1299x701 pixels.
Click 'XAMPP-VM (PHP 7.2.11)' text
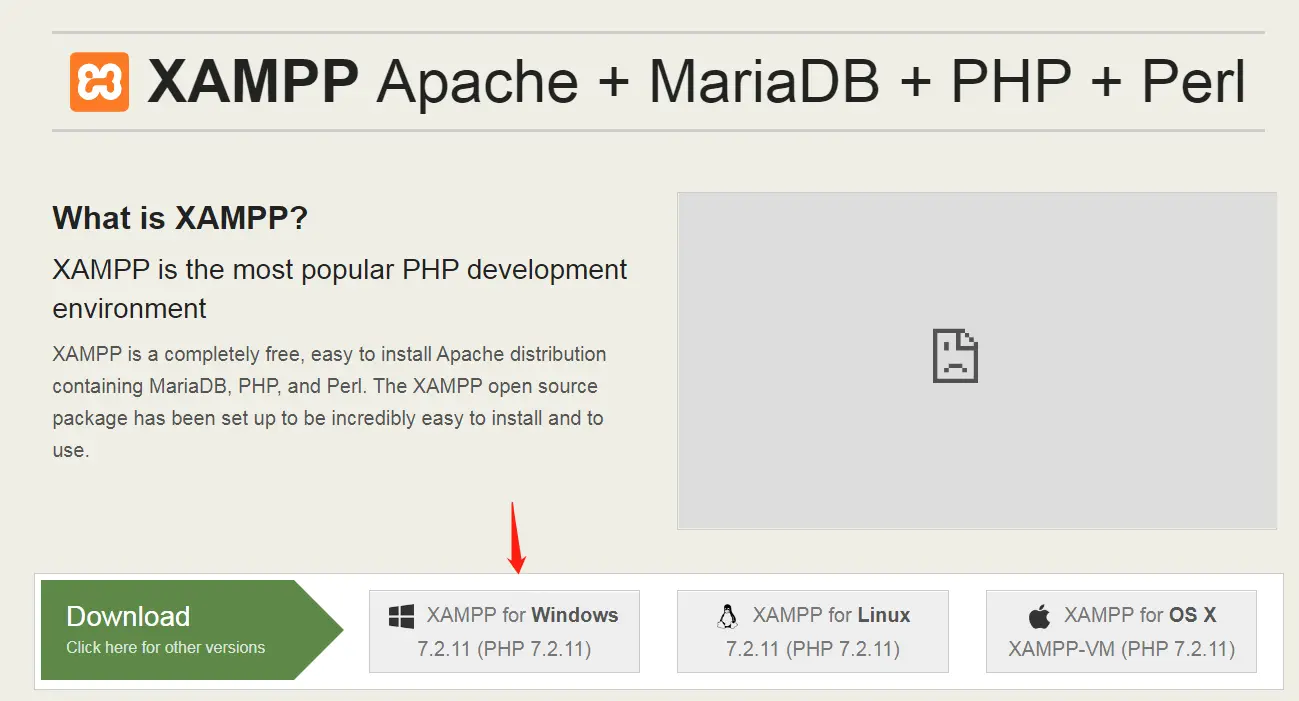tap(1121, 650)
